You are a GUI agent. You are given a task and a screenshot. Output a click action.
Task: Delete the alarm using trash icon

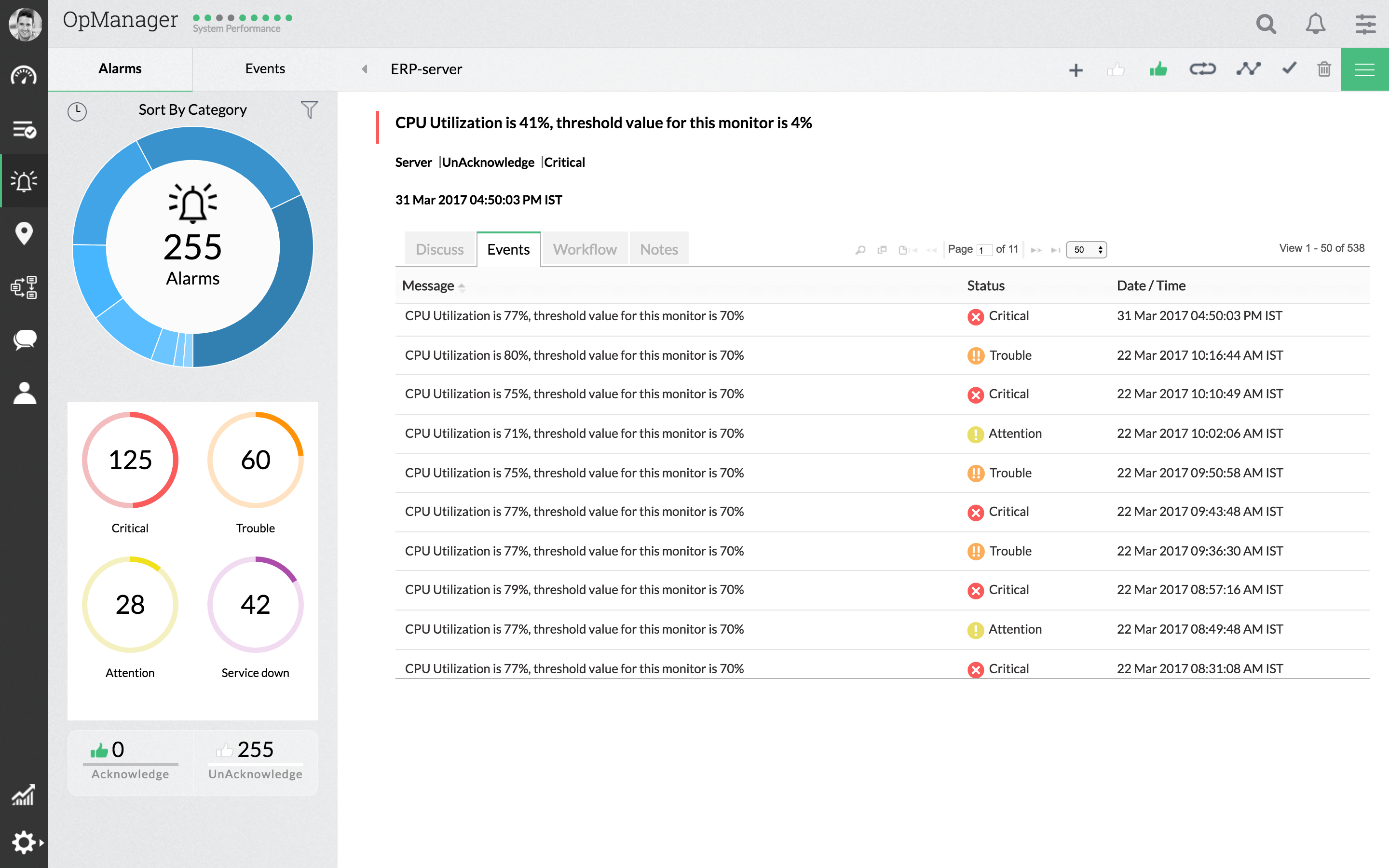point(1323,69)
